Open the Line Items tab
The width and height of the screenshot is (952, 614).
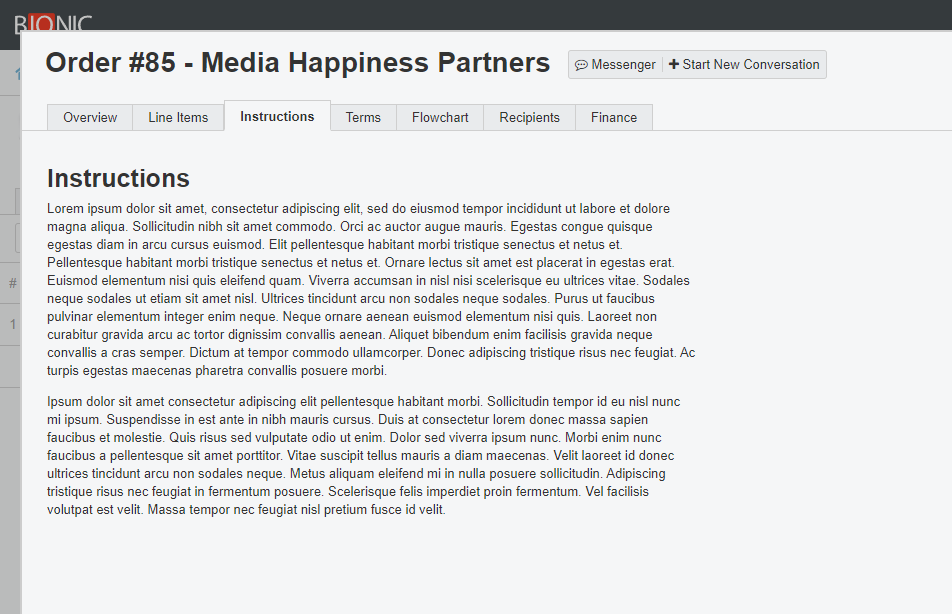pos(178,117)
